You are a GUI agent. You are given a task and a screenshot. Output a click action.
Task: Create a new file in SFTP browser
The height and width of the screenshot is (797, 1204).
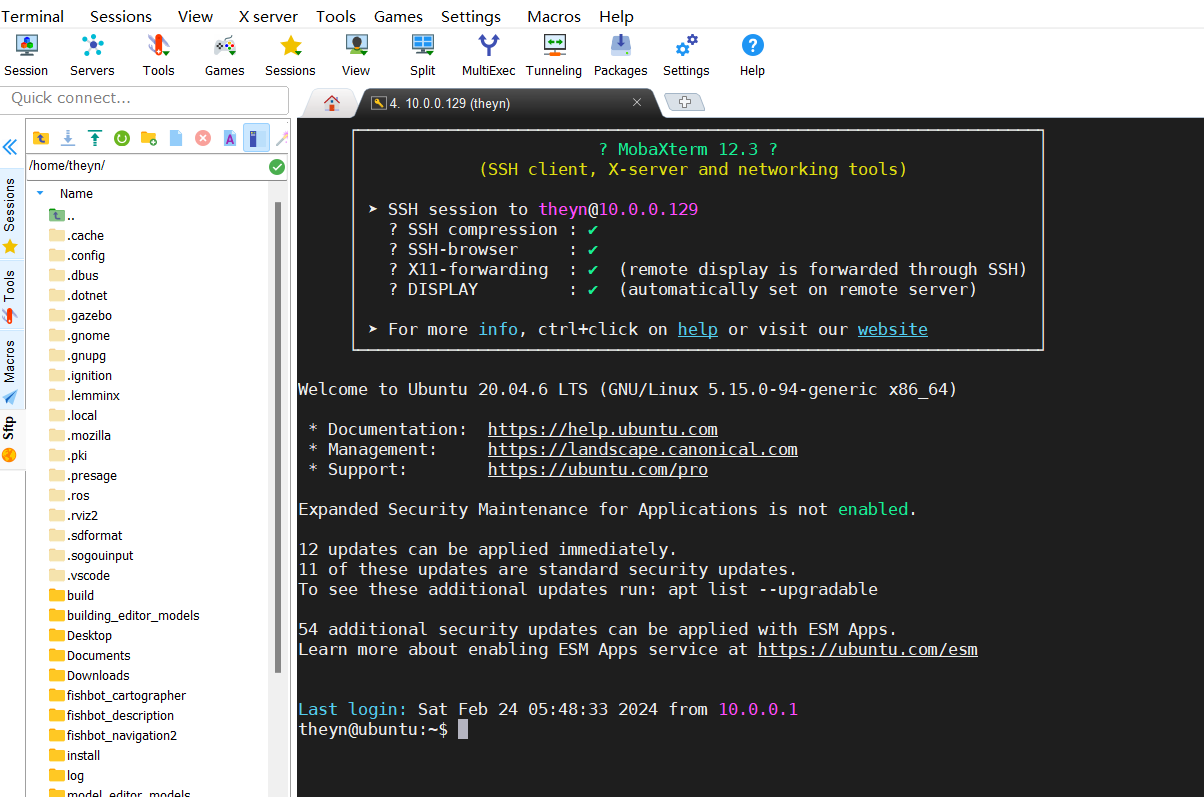176,138
